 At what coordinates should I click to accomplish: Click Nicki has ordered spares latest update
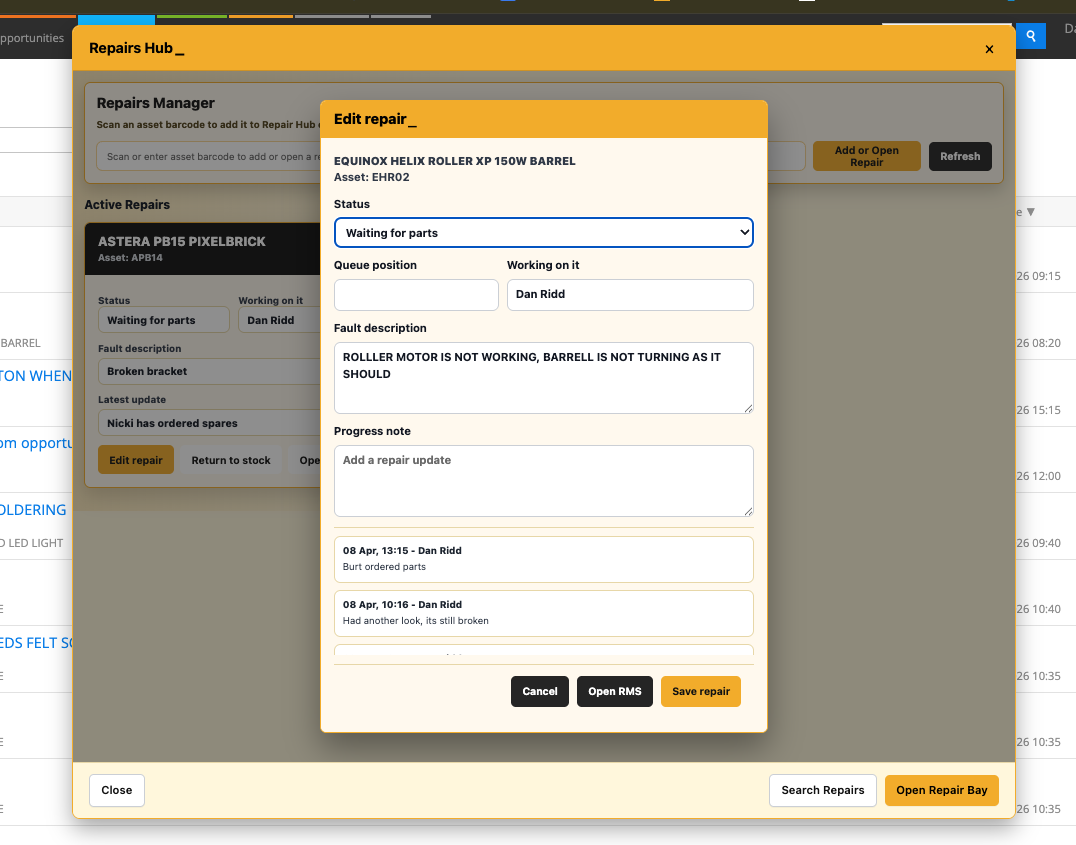[209, 423]
